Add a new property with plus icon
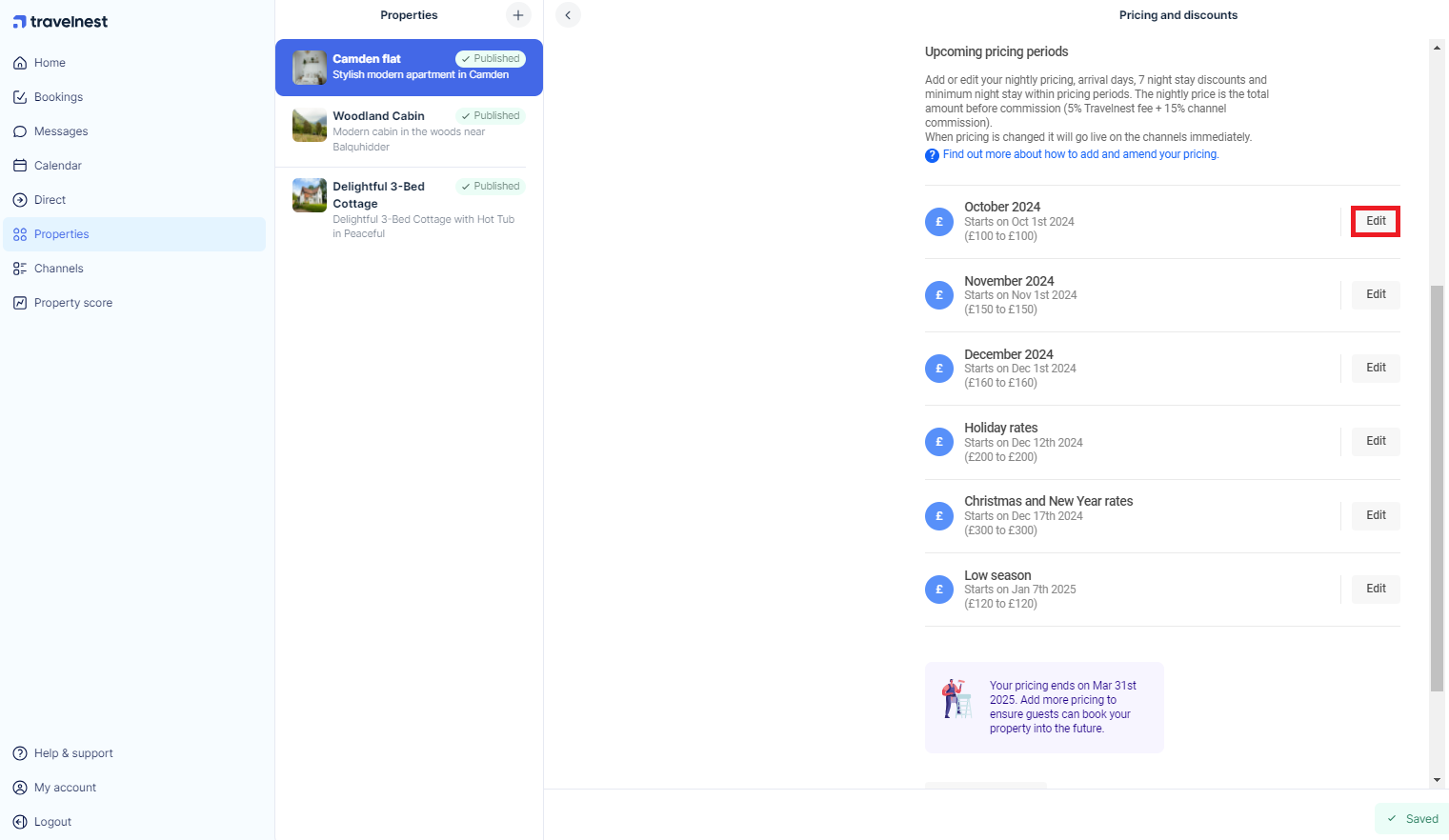The image size is (1449, 840). 518,15
